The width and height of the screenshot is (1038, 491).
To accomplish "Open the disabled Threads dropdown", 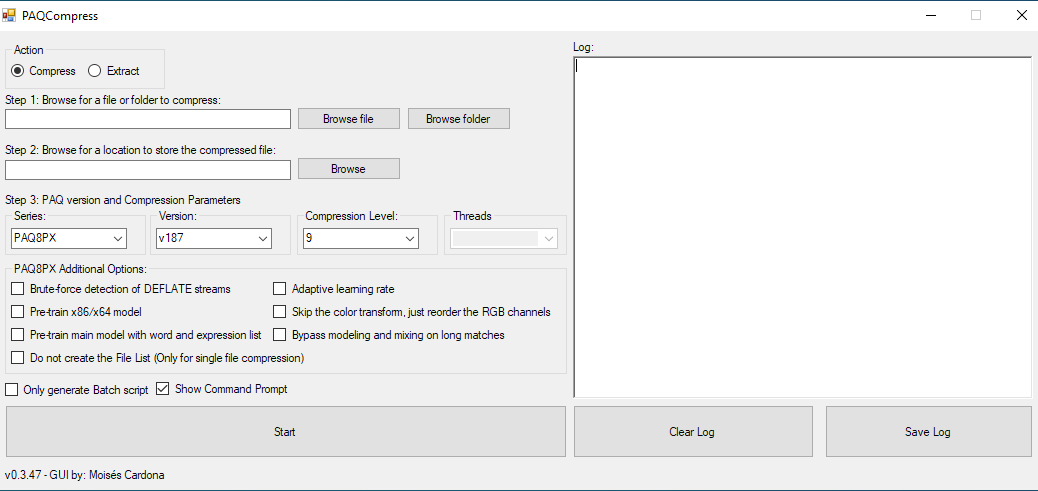I will point(504,238).
